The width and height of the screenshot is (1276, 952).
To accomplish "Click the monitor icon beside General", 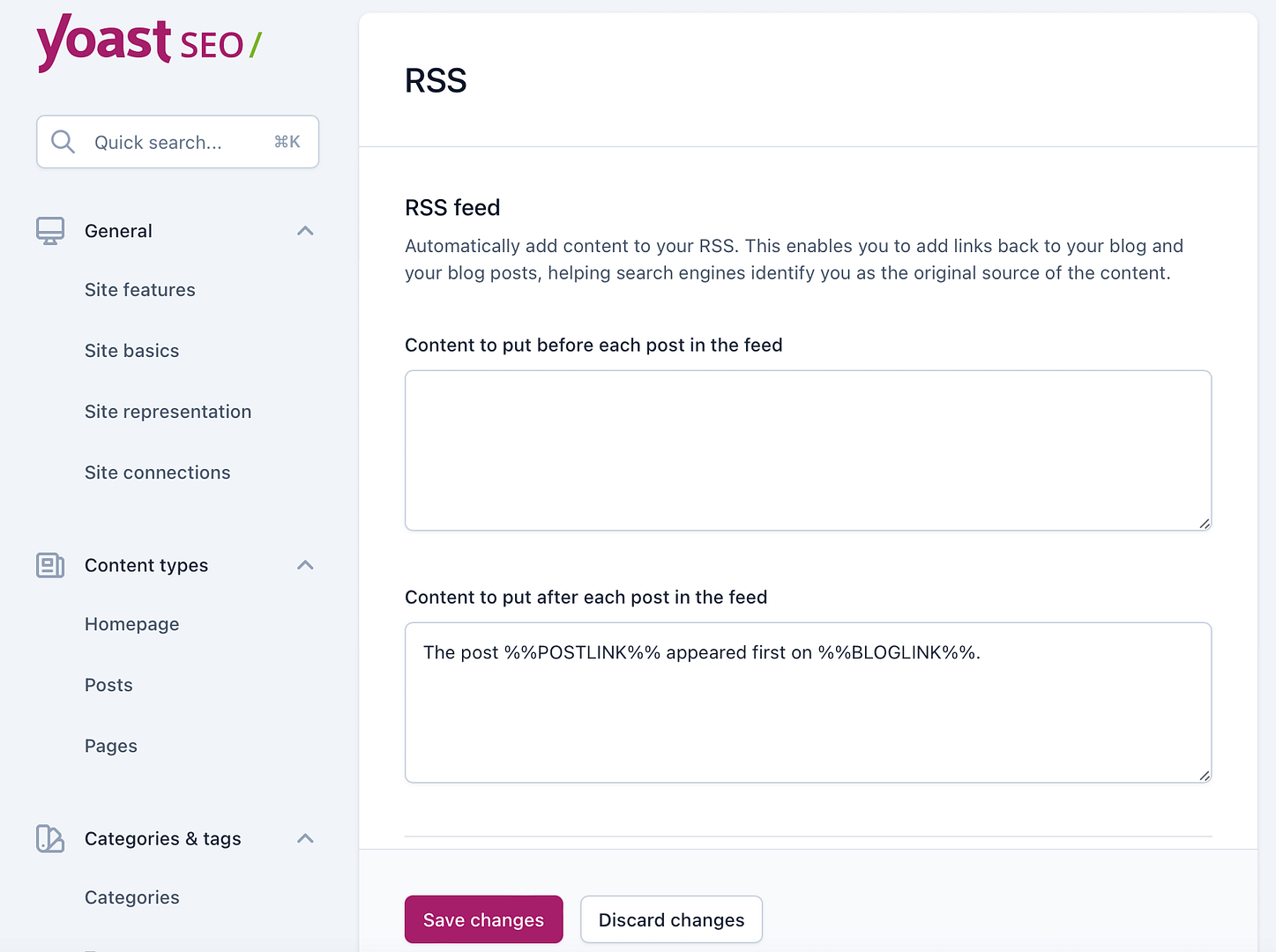I will 50,230.
